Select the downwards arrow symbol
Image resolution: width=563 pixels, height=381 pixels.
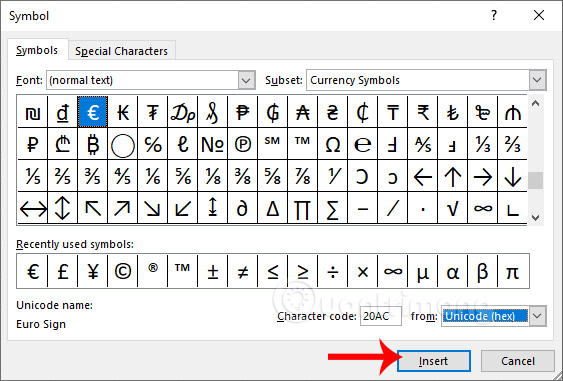[x=512, y=176]
